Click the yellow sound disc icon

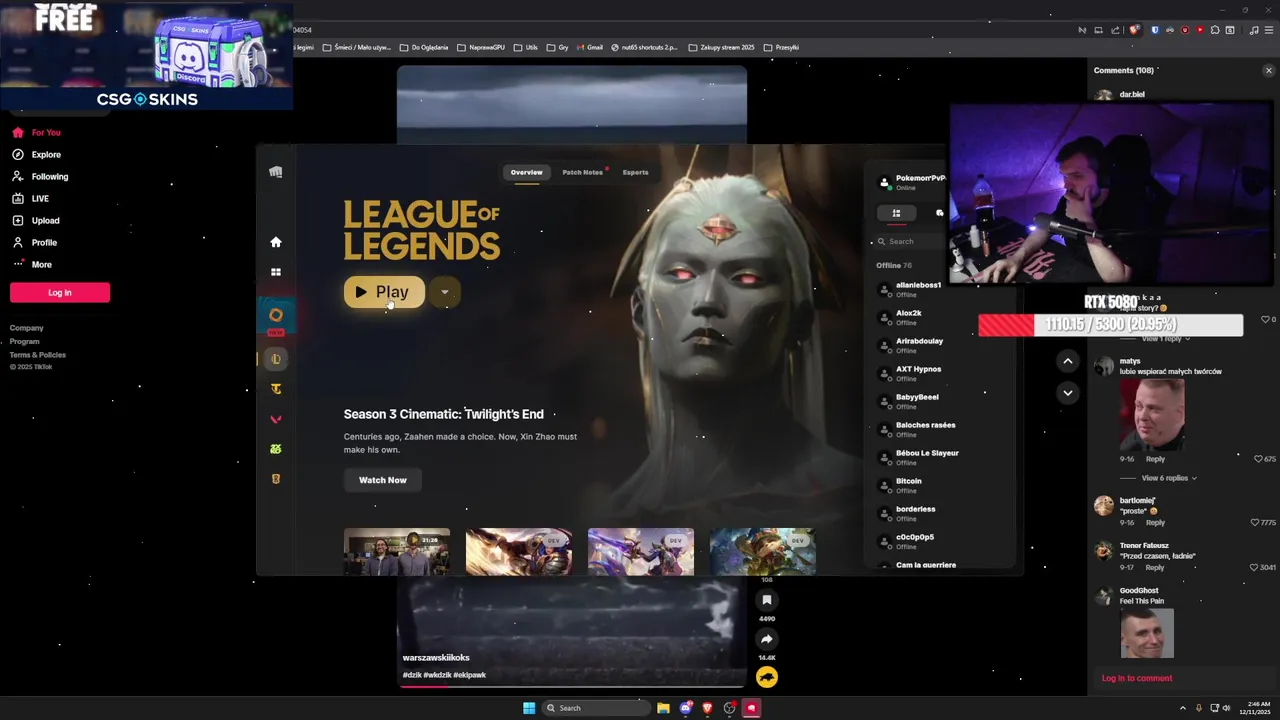pyautogui.click(x=767, y=677)
